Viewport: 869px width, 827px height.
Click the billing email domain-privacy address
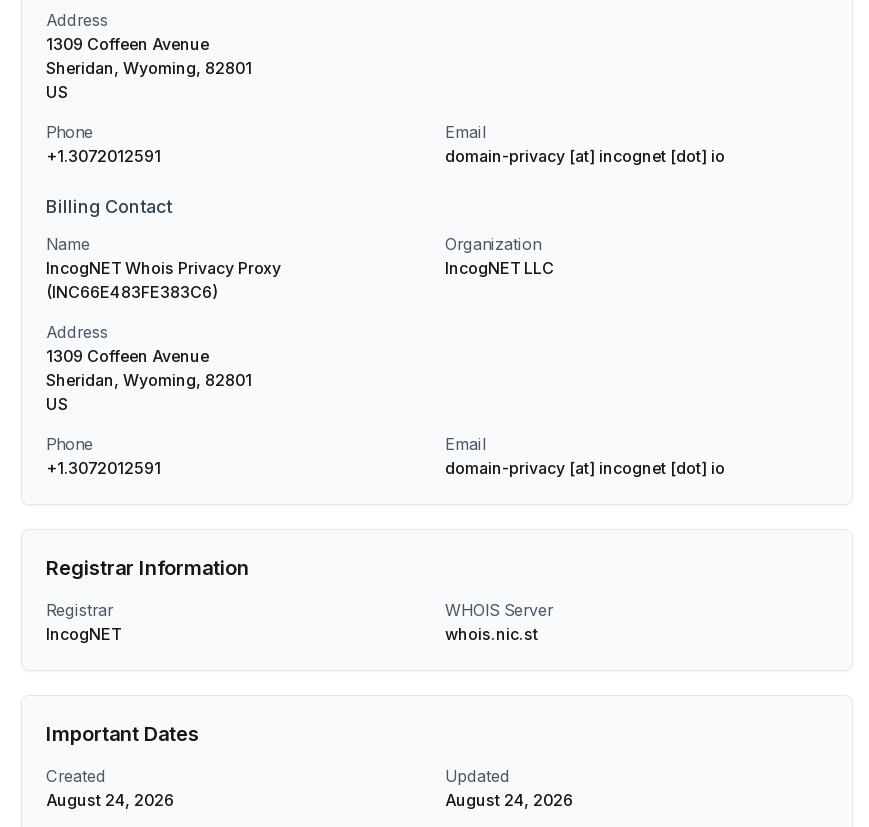[585, 468]
